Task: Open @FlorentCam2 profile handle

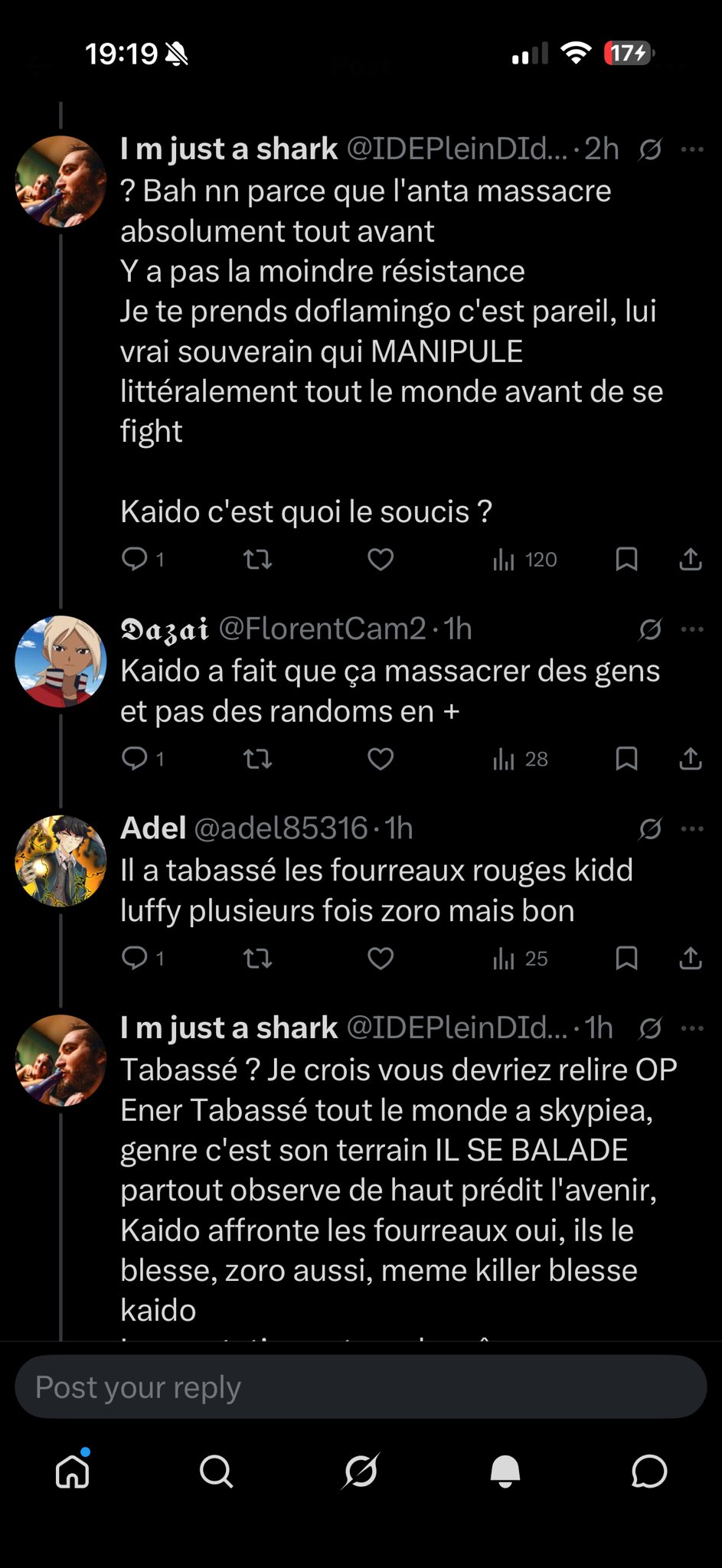Action: click(x=322, y=629)
